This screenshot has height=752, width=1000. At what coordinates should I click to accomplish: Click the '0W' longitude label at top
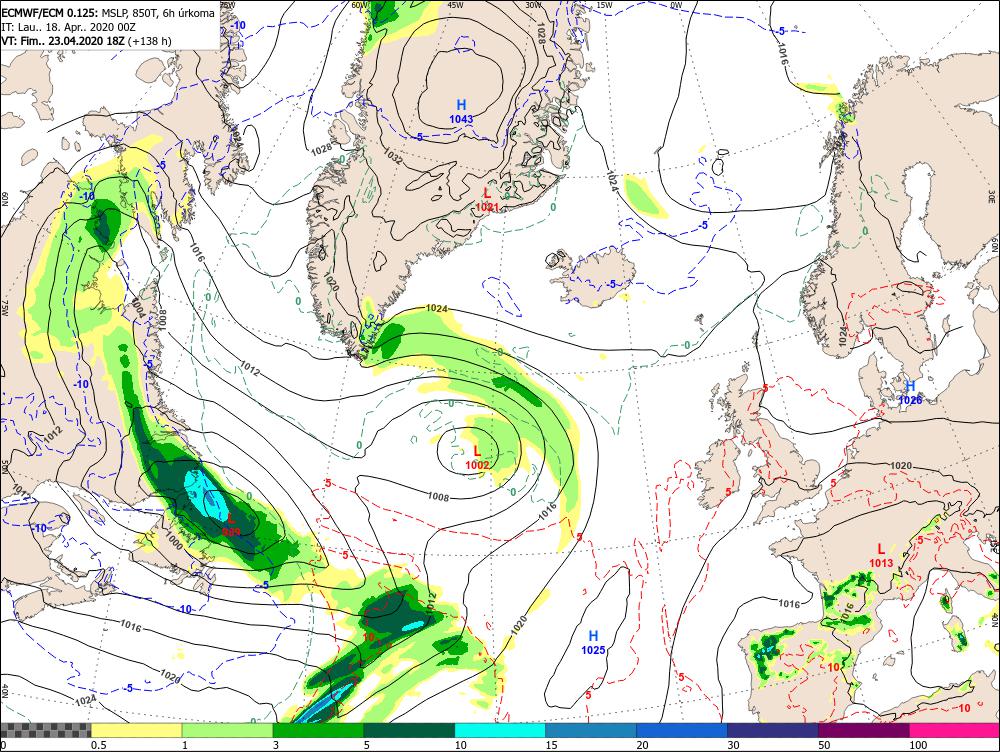(676, 5)
